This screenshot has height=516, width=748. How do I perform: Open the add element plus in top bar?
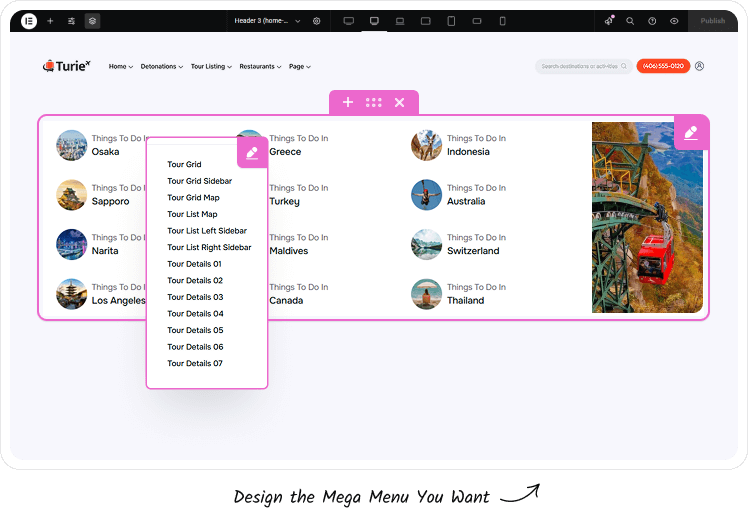50,20
